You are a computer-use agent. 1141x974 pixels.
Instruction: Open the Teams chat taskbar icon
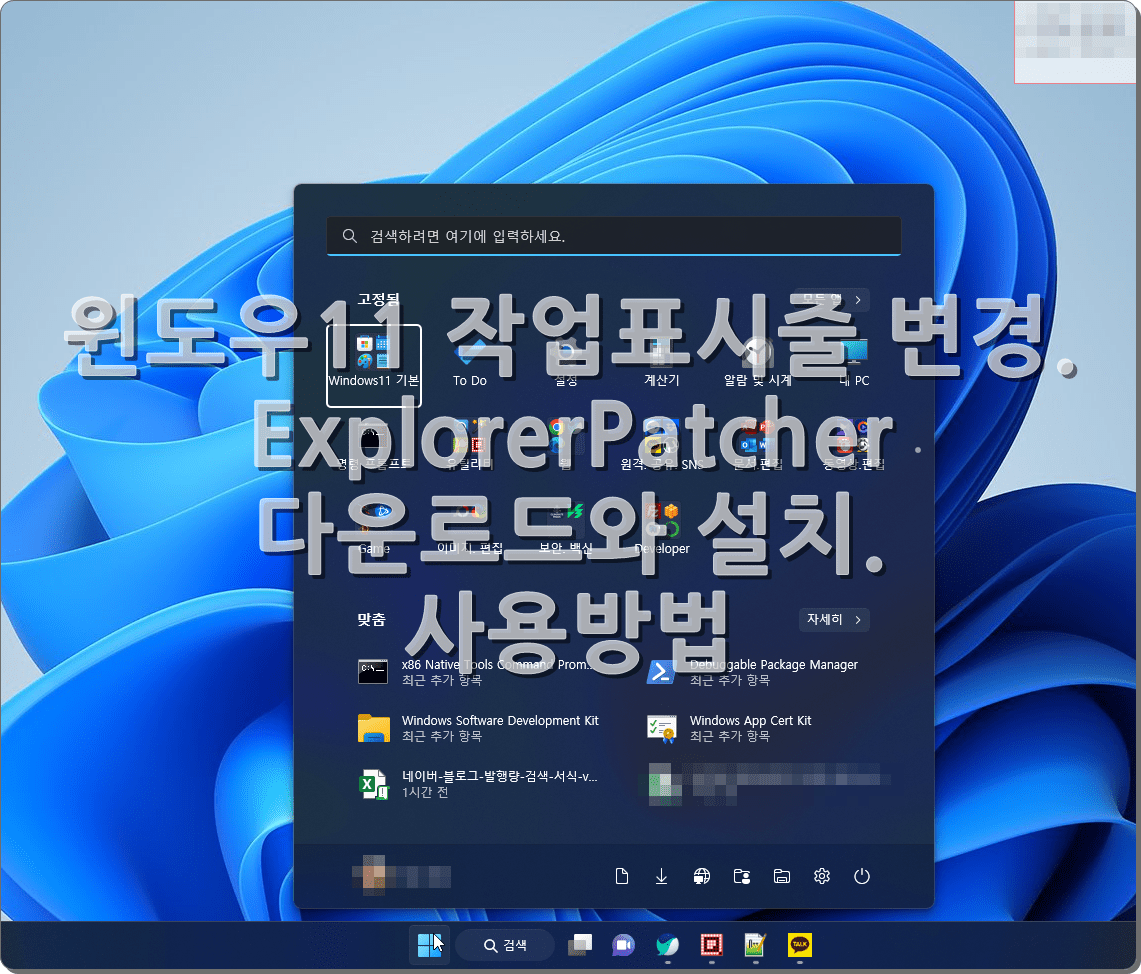click(624, 945)
